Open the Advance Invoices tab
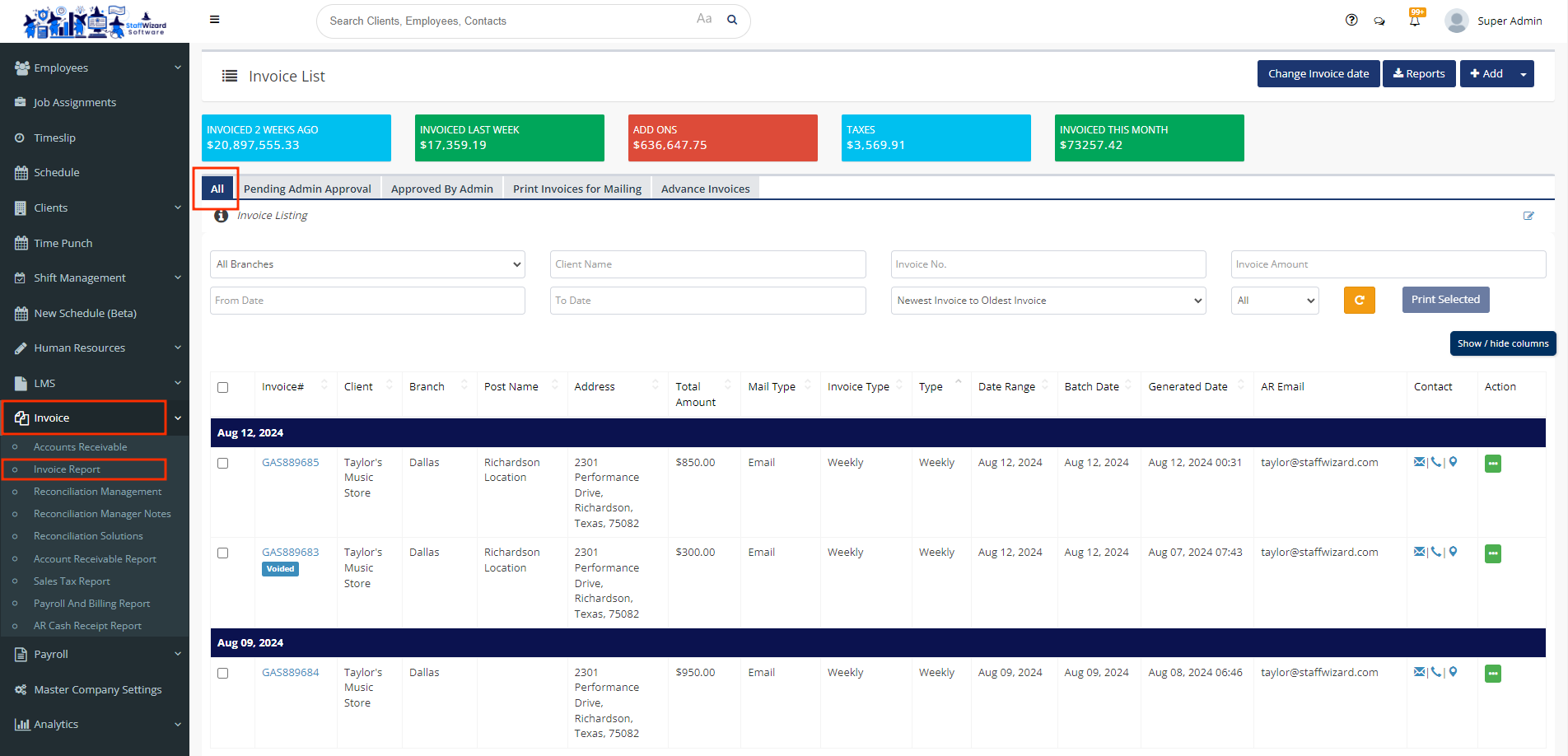This screenshot has height=756, width=1568. tap(705, 189)
